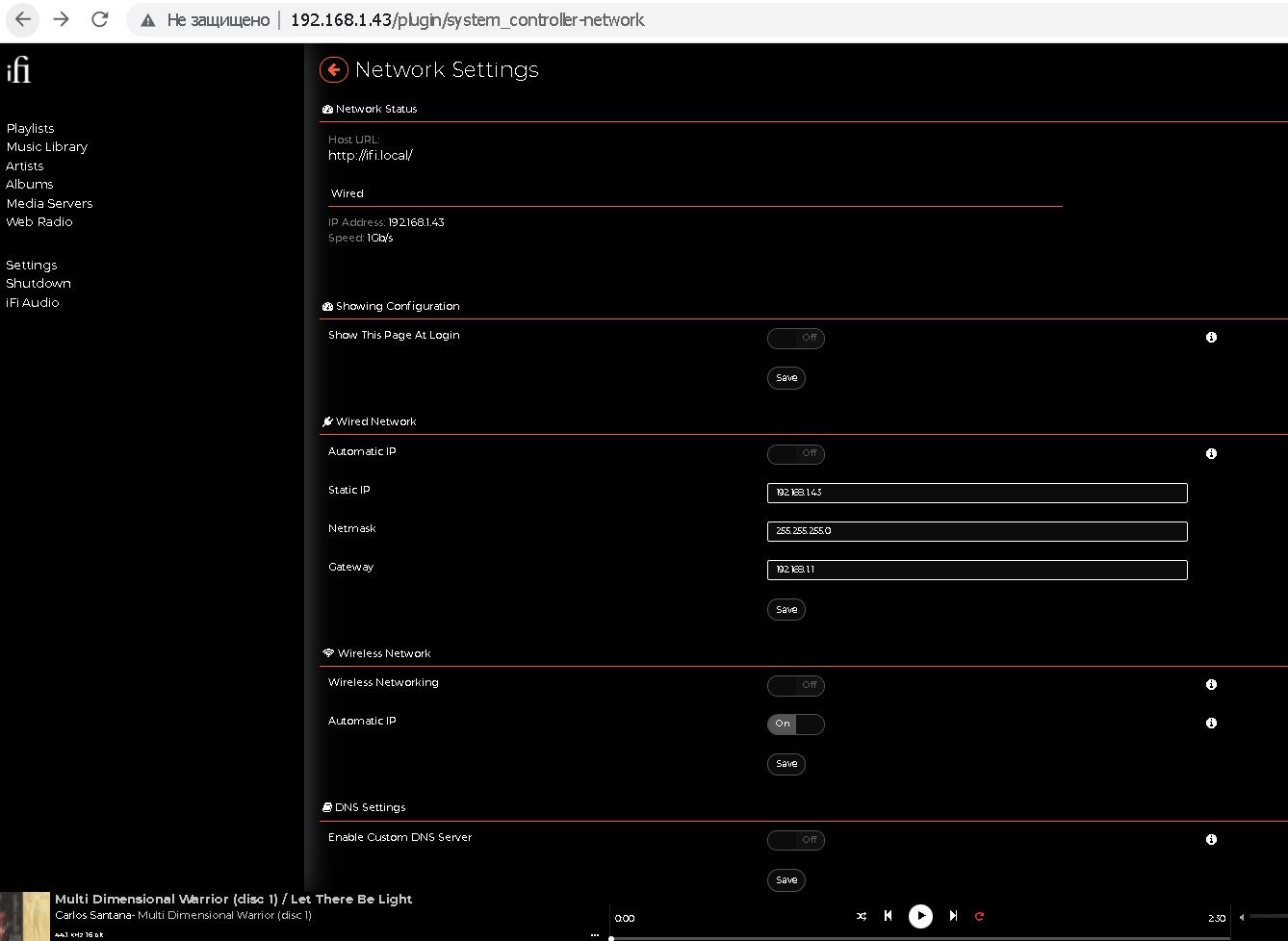Screen dimensions: 1288x941
Task: Click the Host URL http://ifi.local/ text
Action: coord(371,155)
